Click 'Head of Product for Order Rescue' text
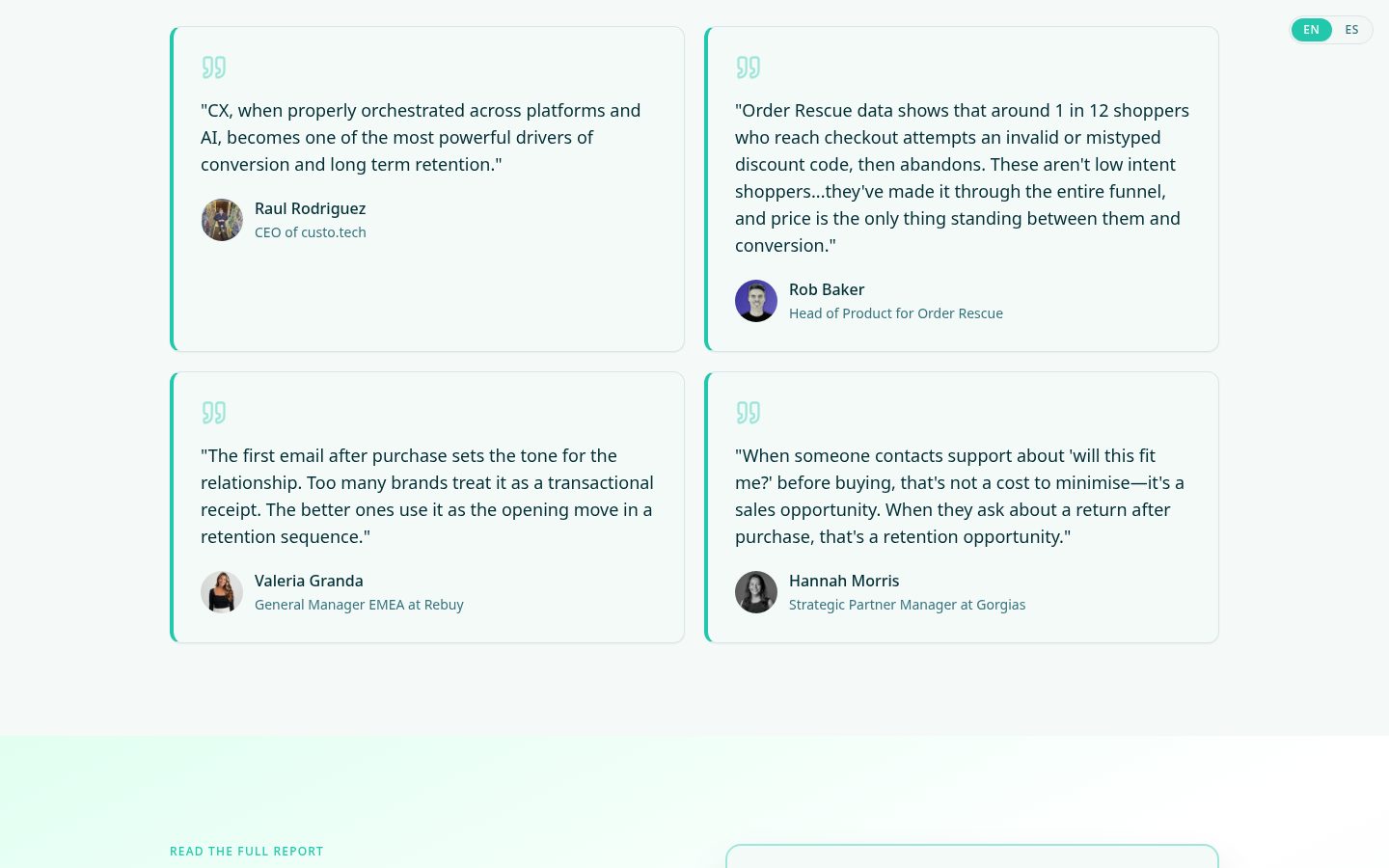This screenshot has width=1389, height=868. coord(896,313)
